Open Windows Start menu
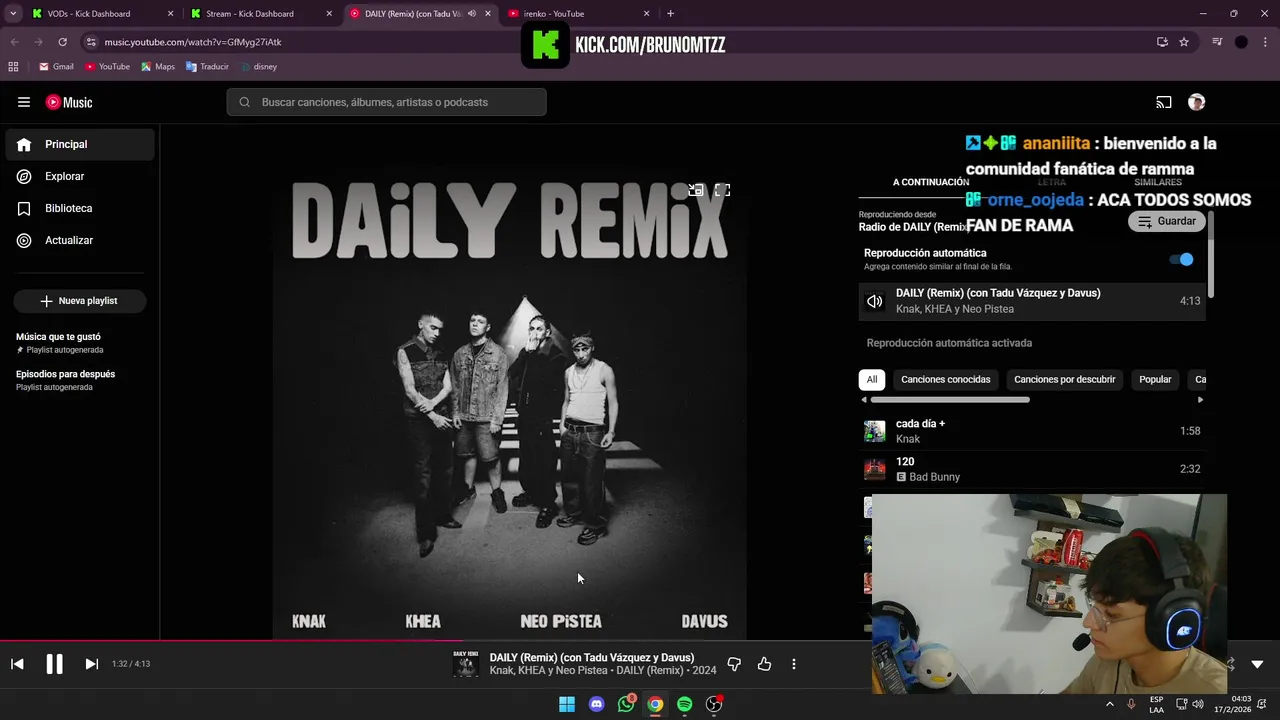Screen dimensions: 1280x720 (567, 704)
